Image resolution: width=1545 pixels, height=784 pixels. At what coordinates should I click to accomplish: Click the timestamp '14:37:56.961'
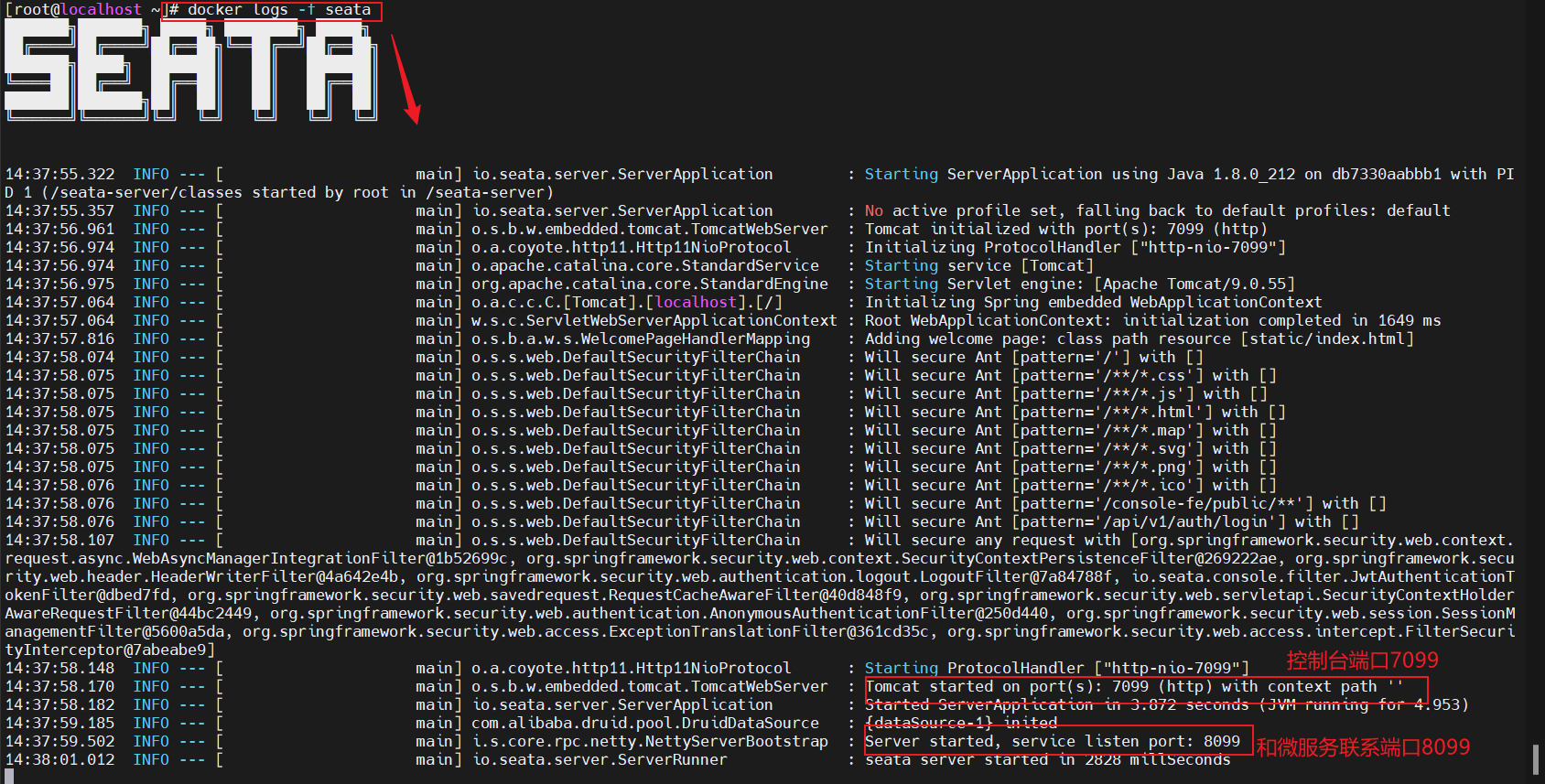pyautogui.click(x=60, y=229)
